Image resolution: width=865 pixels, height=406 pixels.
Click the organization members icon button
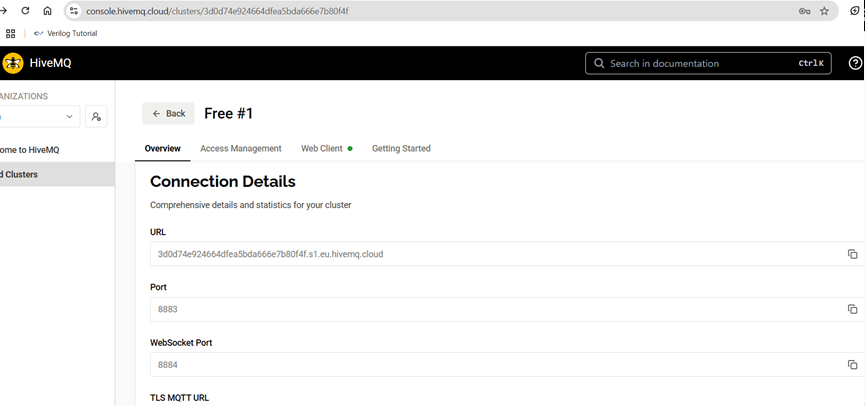pos(96,117)
